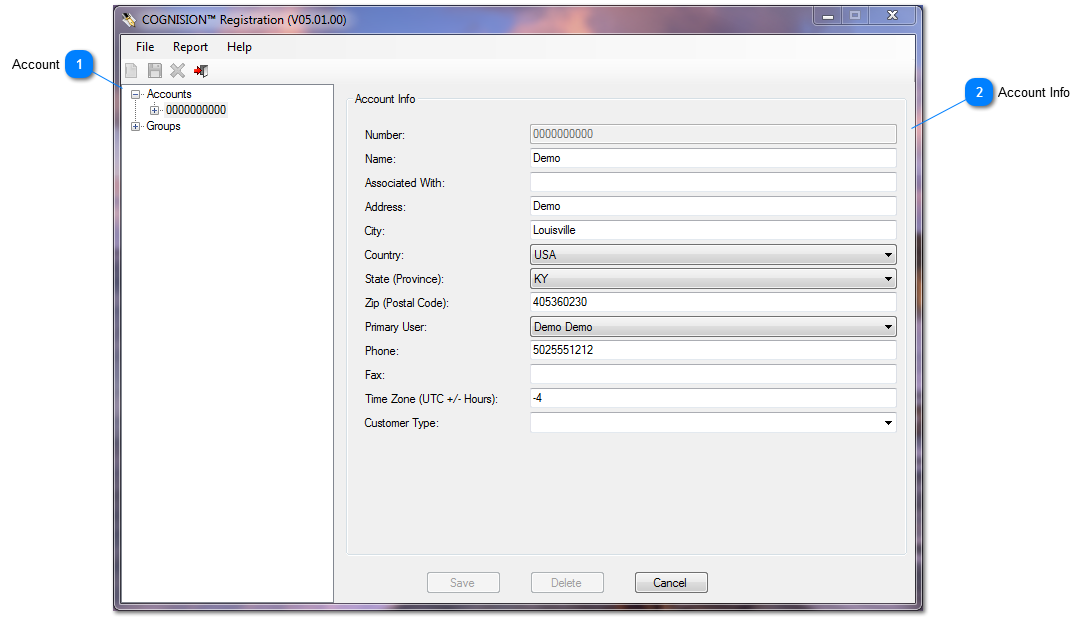Open the Customer Type dropdown
Viewport: 1086px width, 620px height.
tap(888, 423)
